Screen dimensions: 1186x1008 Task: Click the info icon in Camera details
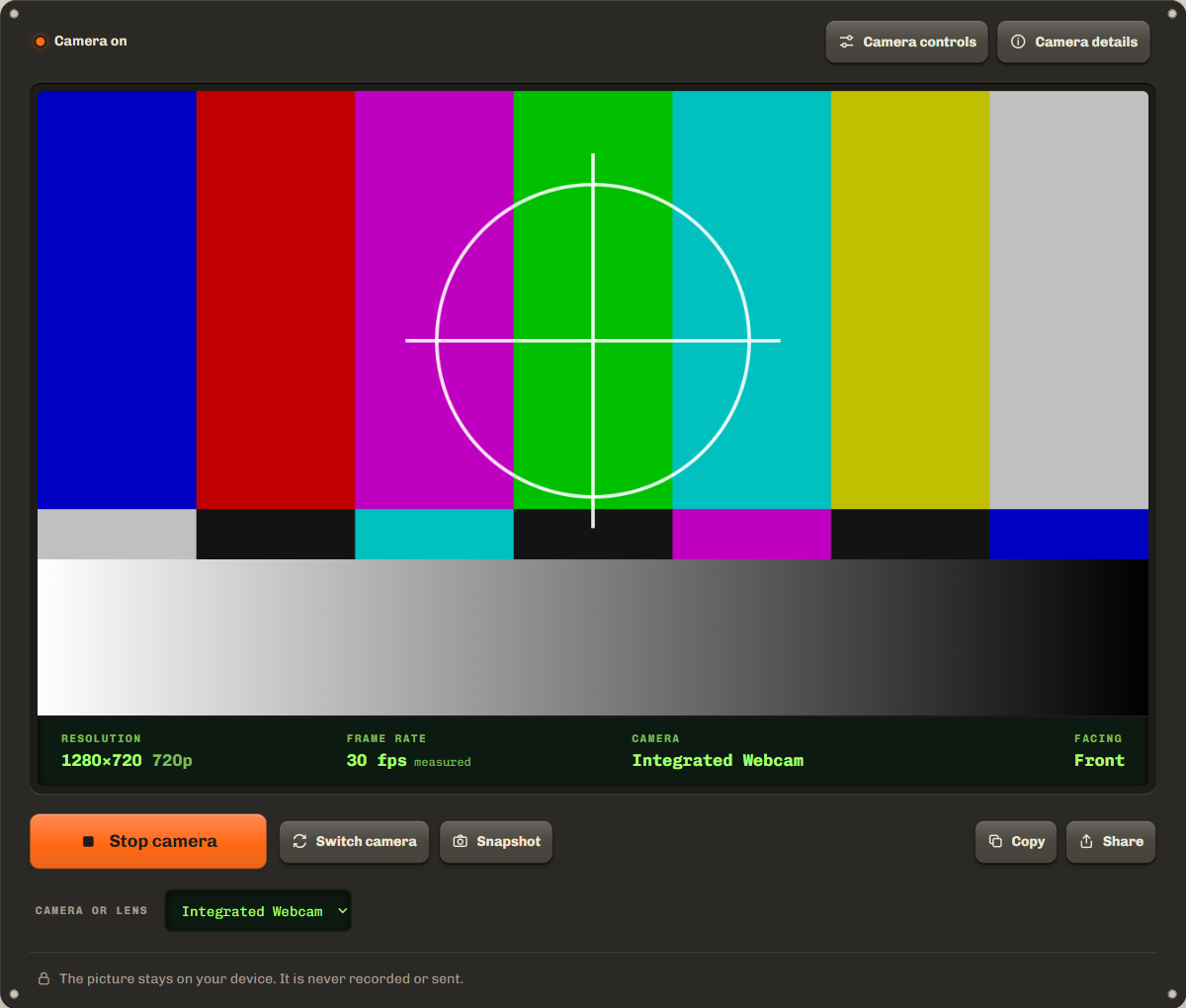(x=1018, y=42)
